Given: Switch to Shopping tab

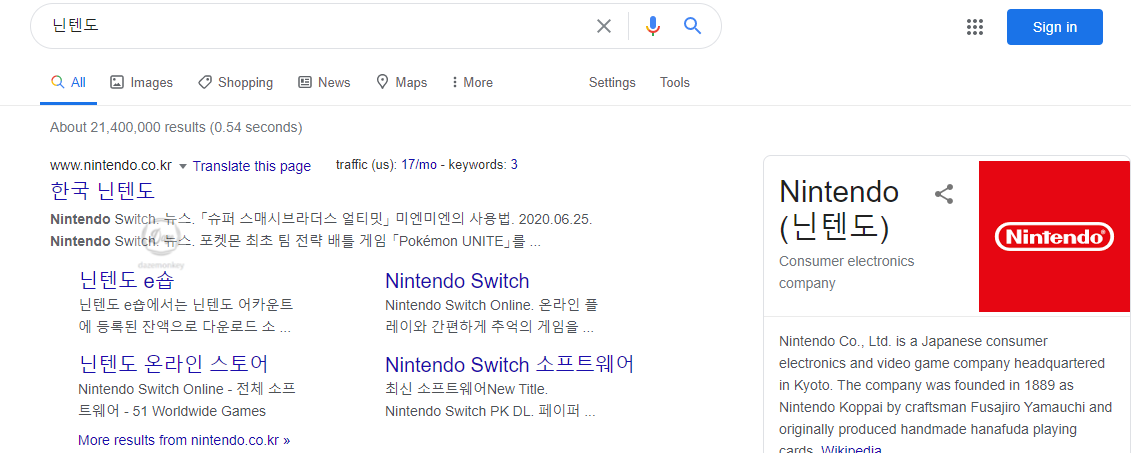Looking at the screenshot, I should tap(235, 82).
